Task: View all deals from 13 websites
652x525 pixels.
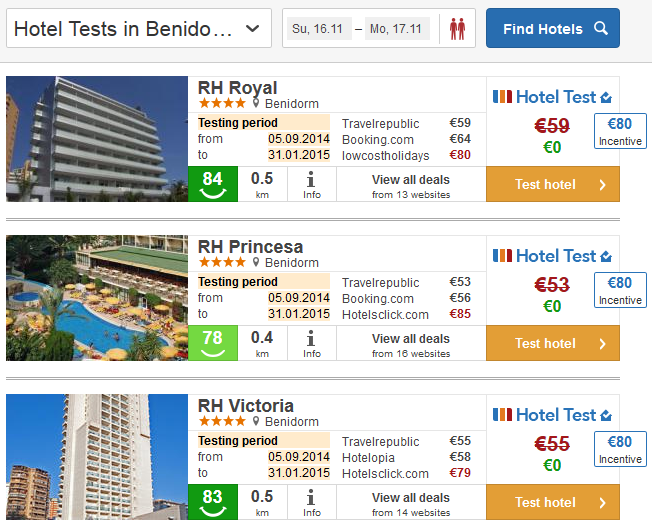Action: pyautogui.click(x=411, y=185)
